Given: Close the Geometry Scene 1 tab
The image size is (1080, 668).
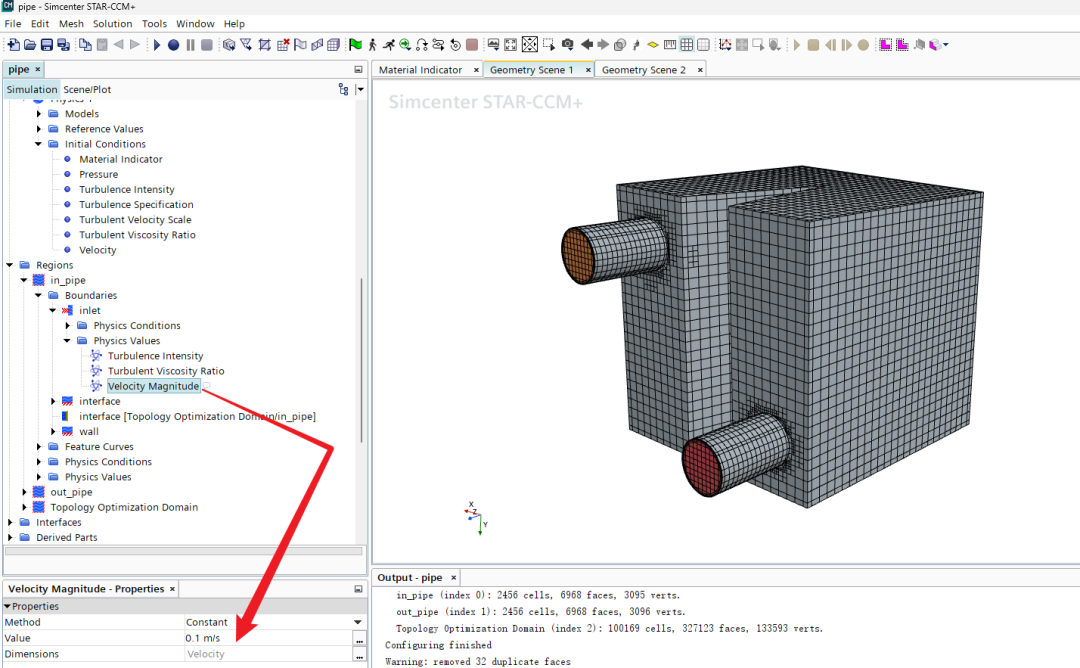Looking at the screenshot, I should coord(588,70).
